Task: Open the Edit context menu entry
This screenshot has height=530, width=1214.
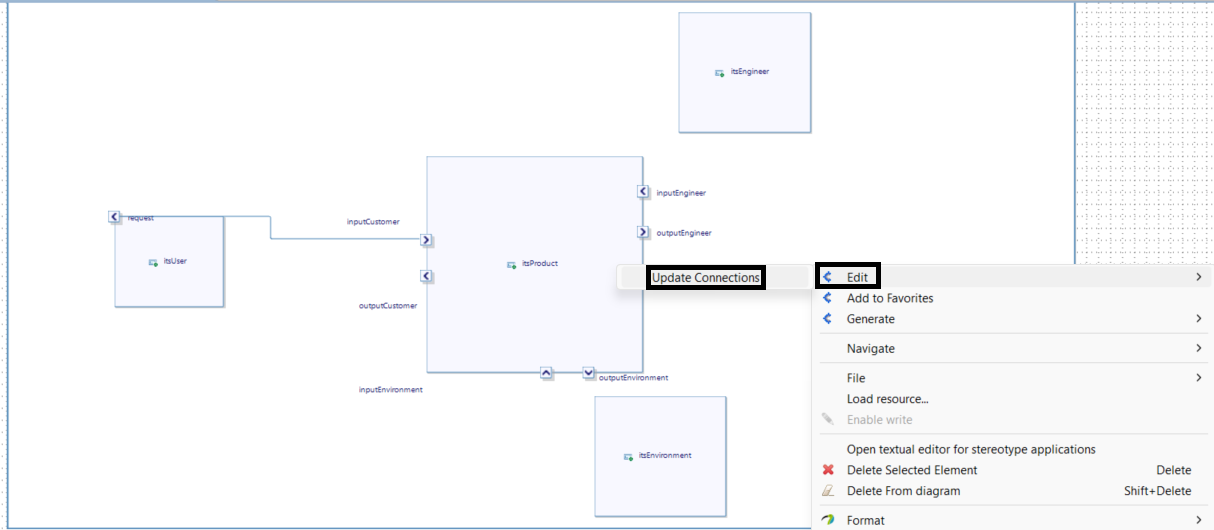Action: (x=1012, y=277)
